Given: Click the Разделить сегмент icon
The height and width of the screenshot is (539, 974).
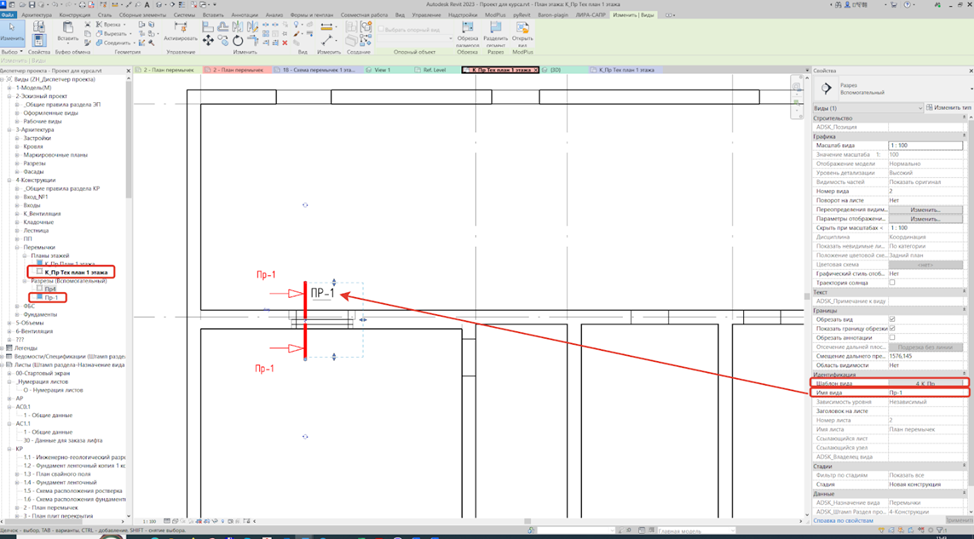Looking at the screenshot, I should tap(496, 33).
